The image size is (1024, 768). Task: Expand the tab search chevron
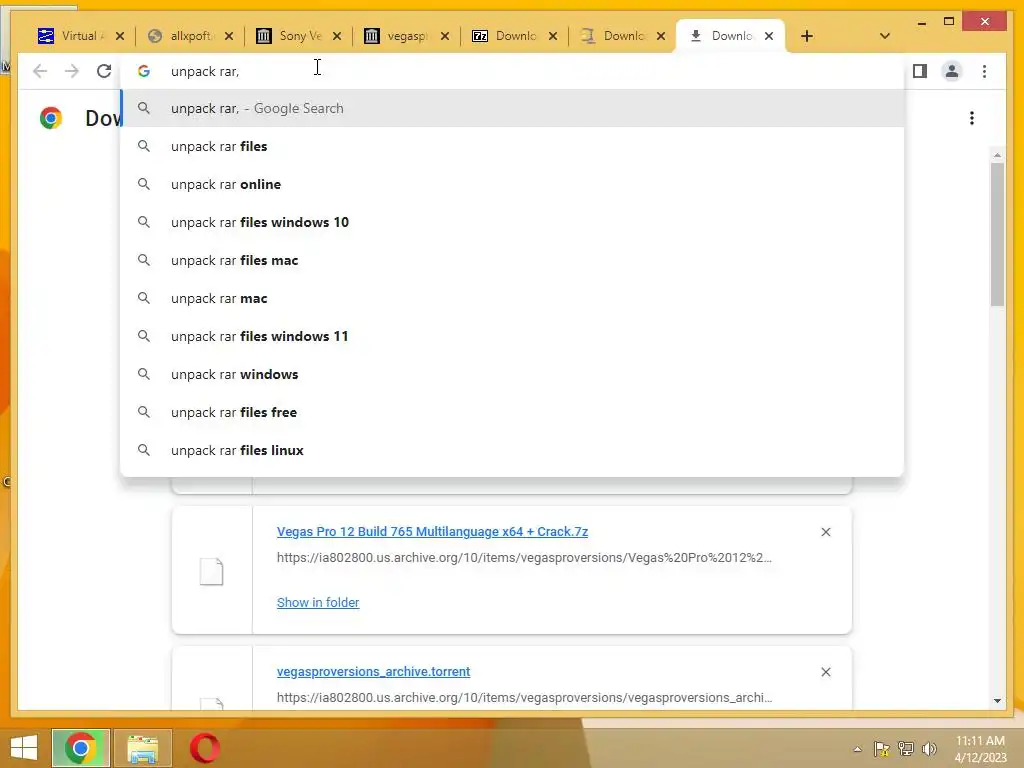pos(884,36)
